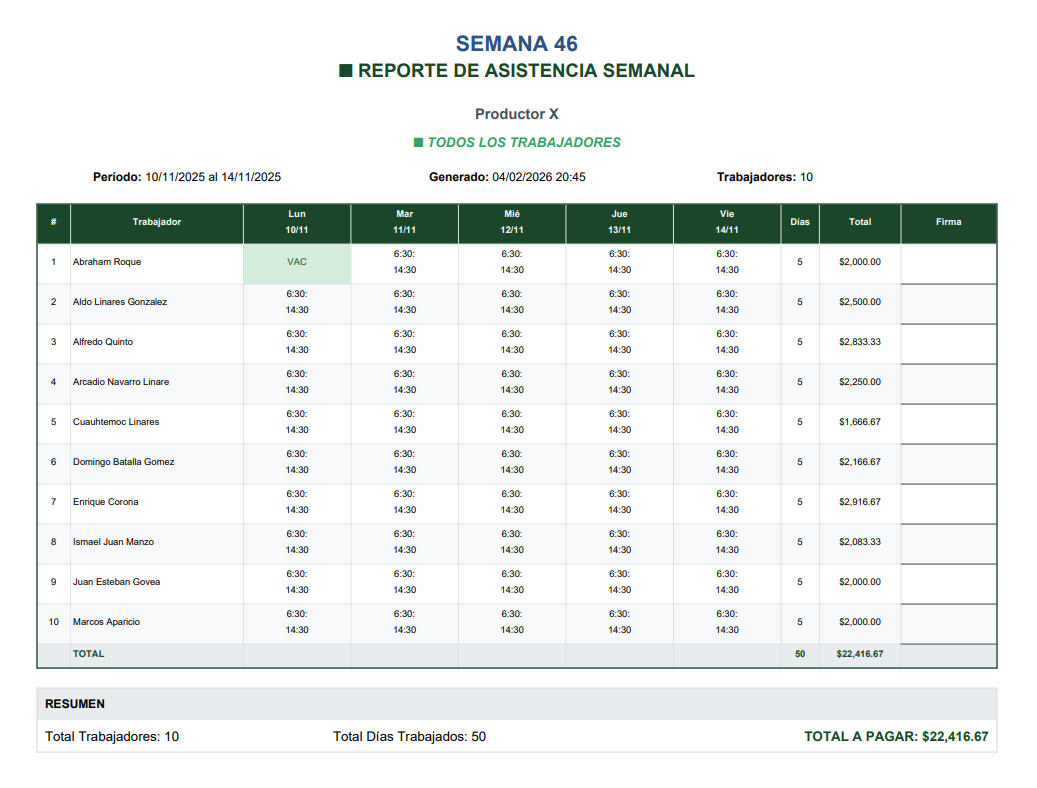Click the 50 days total cell
The image size is (1037, 788).
800,654
